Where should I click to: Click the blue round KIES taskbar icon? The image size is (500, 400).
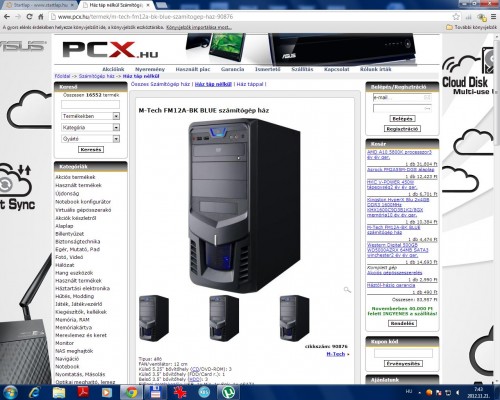[204, 392]
